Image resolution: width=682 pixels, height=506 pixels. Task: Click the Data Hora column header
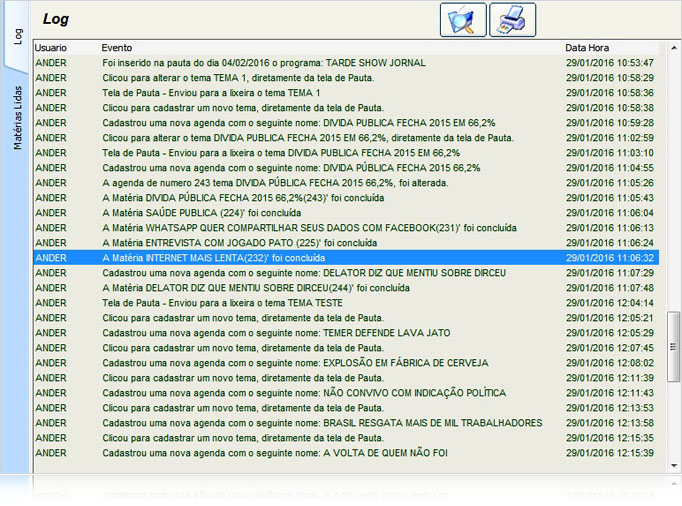pyautogui.click(x=587, y=47)
